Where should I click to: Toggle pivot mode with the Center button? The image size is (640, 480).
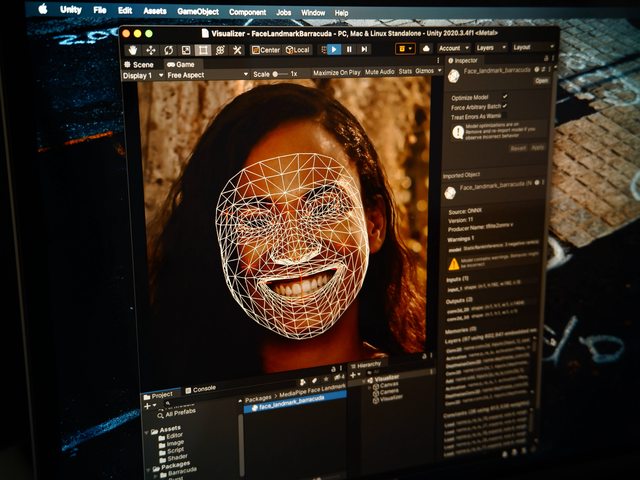[266, 50]
